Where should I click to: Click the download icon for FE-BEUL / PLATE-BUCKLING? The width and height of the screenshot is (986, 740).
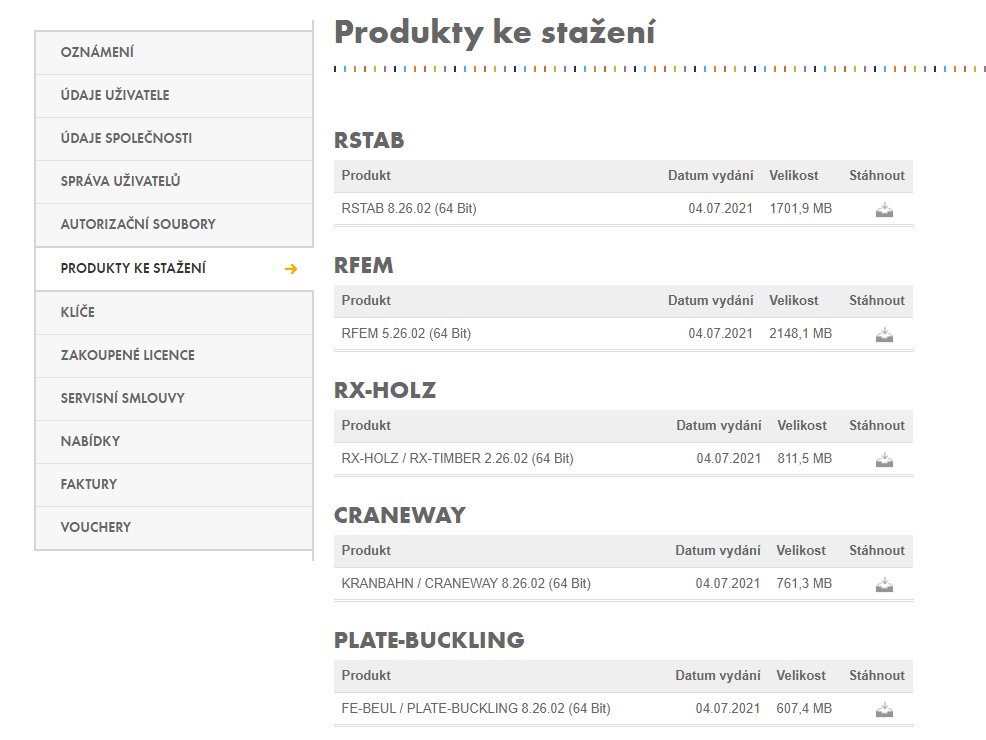click(x=884, y=710)
